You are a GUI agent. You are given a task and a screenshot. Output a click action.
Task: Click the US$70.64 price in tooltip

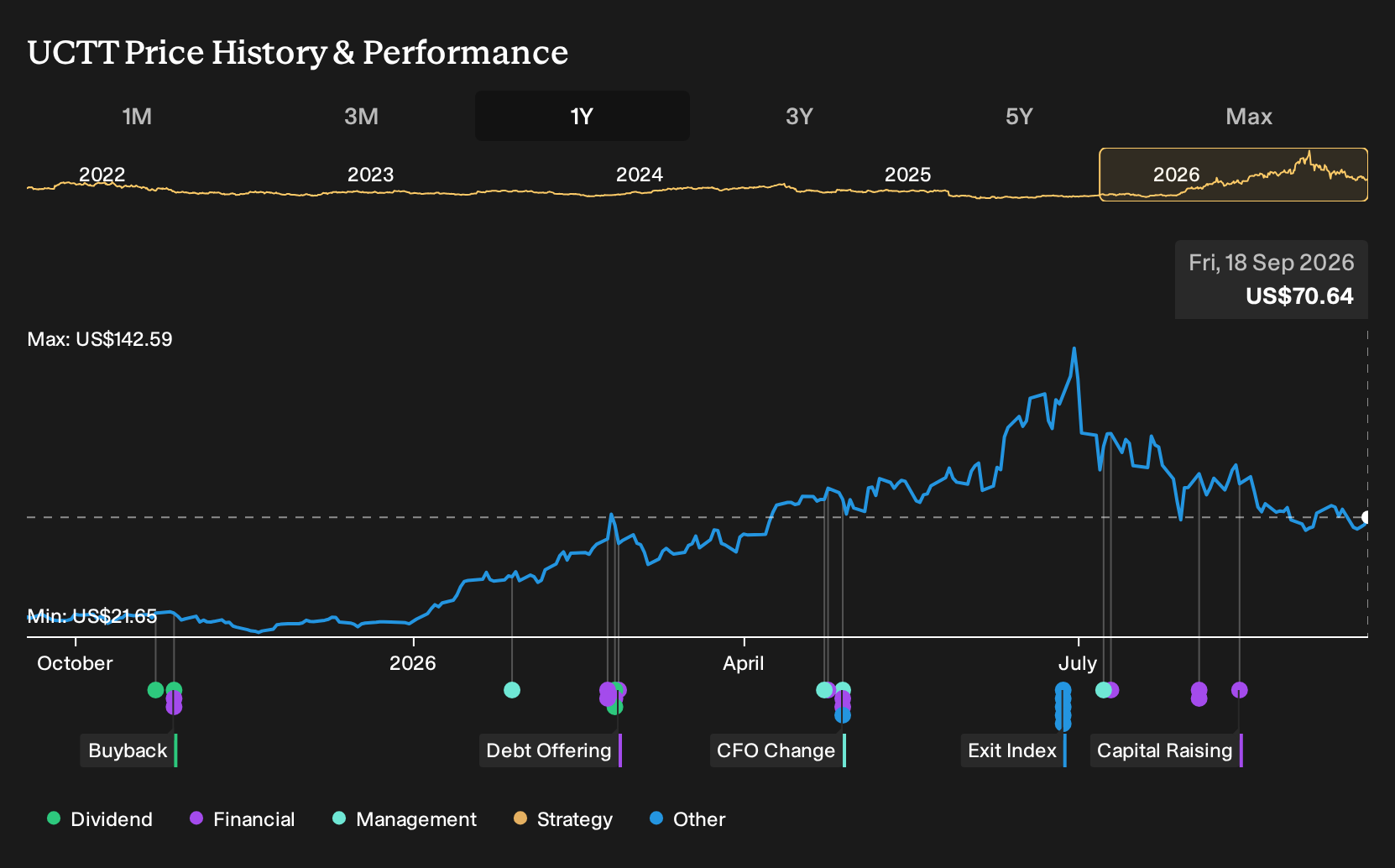pyautogui.click(x=1299, y=295)
